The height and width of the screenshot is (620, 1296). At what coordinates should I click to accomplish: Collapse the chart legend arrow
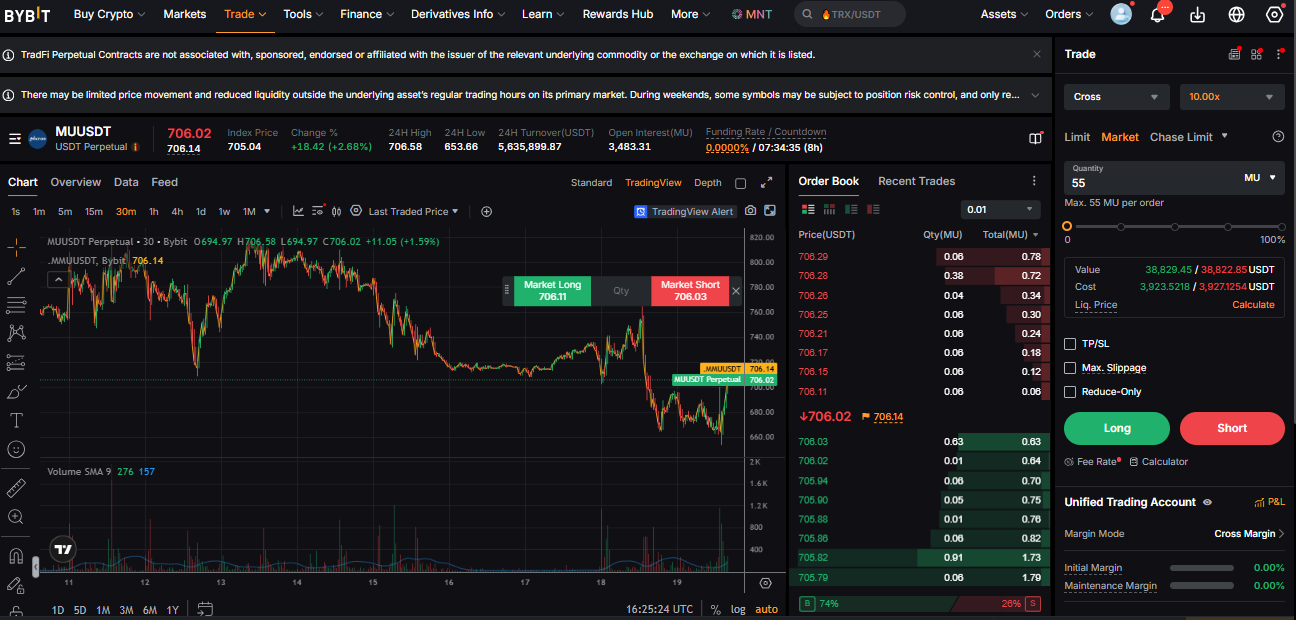[x=59, y=279]
